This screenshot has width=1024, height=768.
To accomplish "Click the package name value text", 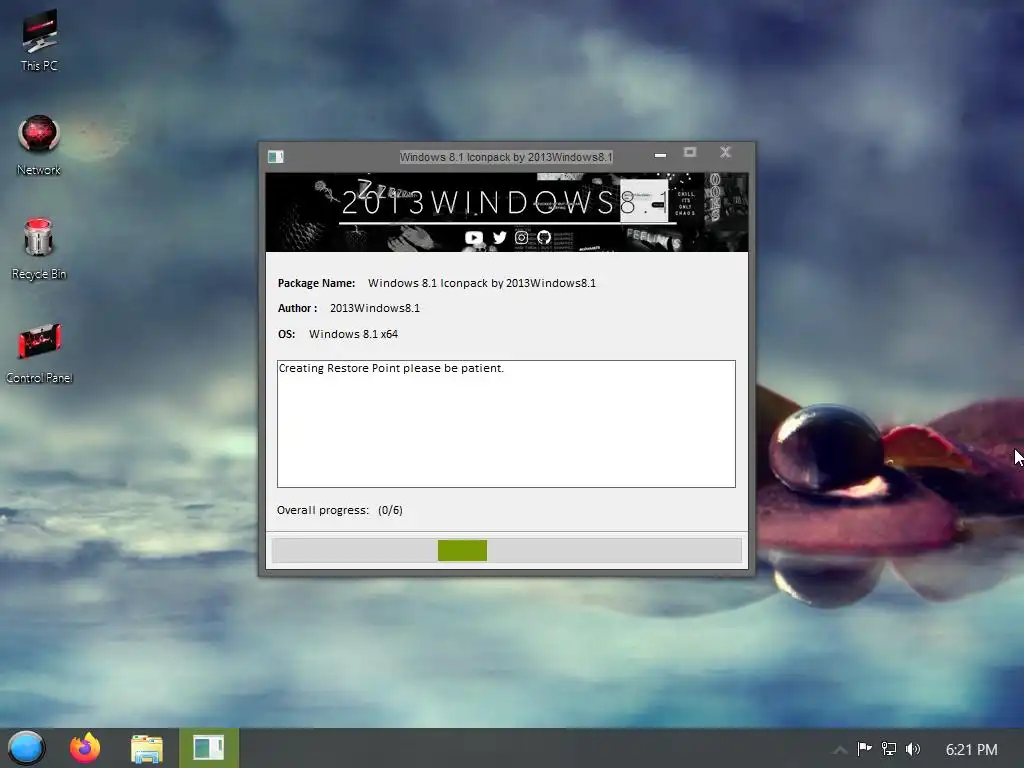I will [x=482, y=283].
